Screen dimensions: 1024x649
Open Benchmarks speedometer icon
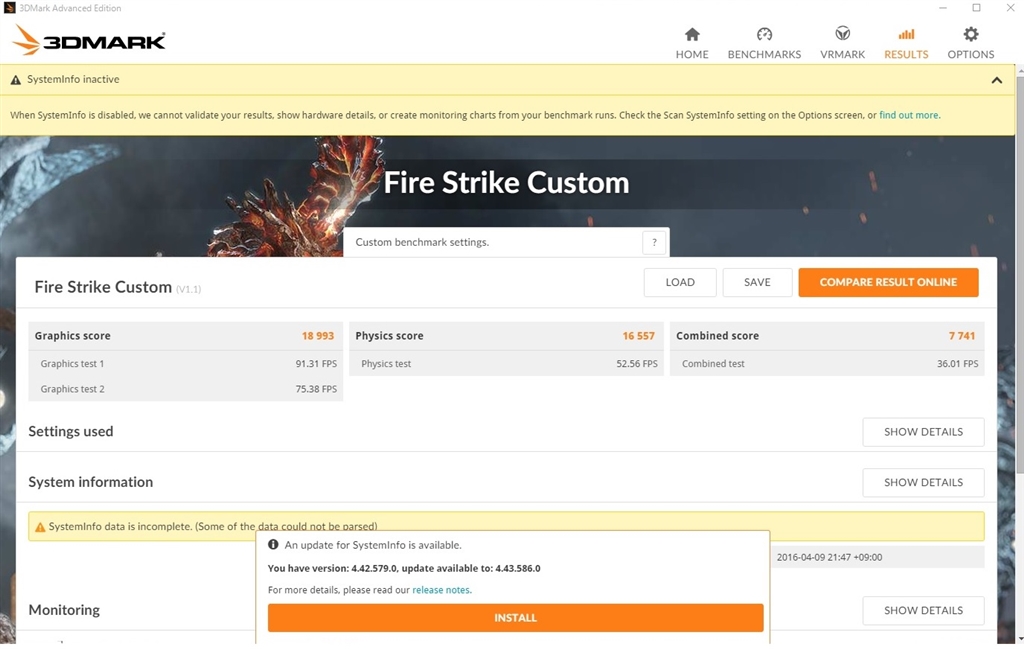(x=764, y=34)
